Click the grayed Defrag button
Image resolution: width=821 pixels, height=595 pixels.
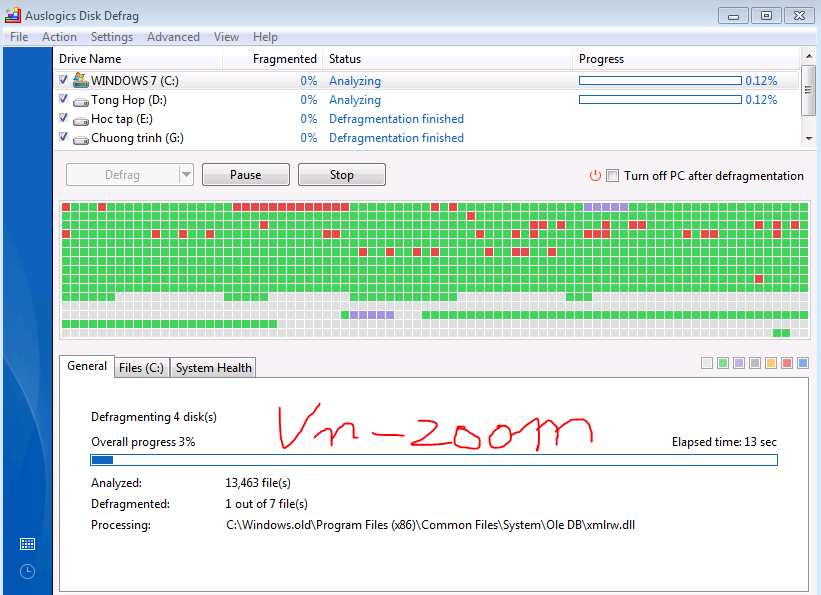pos(123,174)
